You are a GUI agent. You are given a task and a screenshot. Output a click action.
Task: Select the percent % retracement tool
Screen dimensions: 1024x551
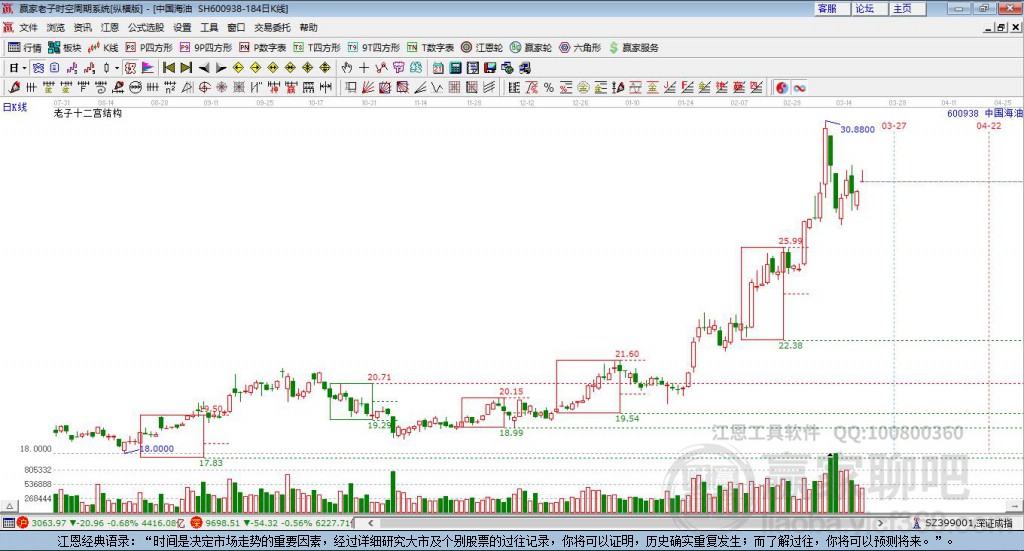(x=549, y=87)
